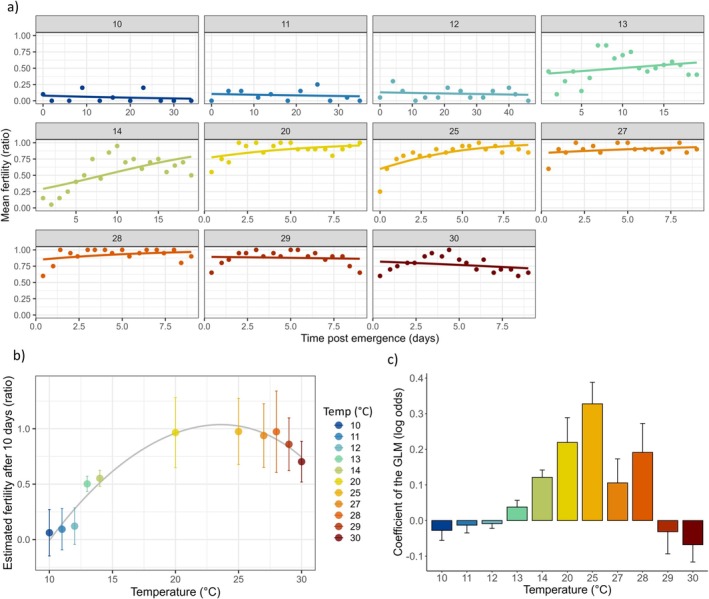The width and height of the screenshot is (709, 599).
Task: Select the small bar at 13 in panel c
Action: tap(517, 514)
